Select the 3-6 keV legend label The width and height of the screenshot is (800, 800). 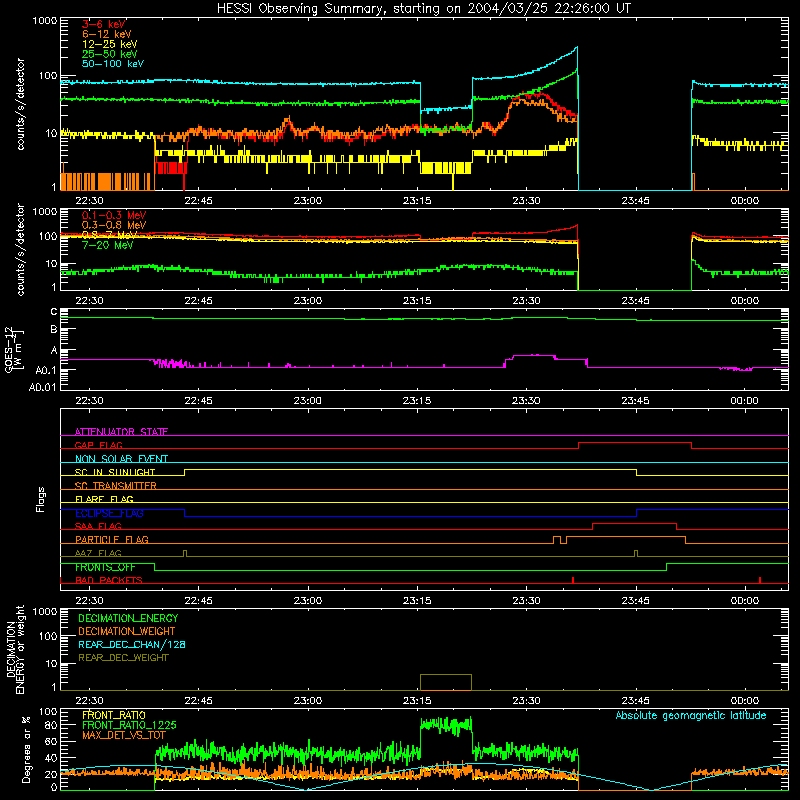click(104, 24)
